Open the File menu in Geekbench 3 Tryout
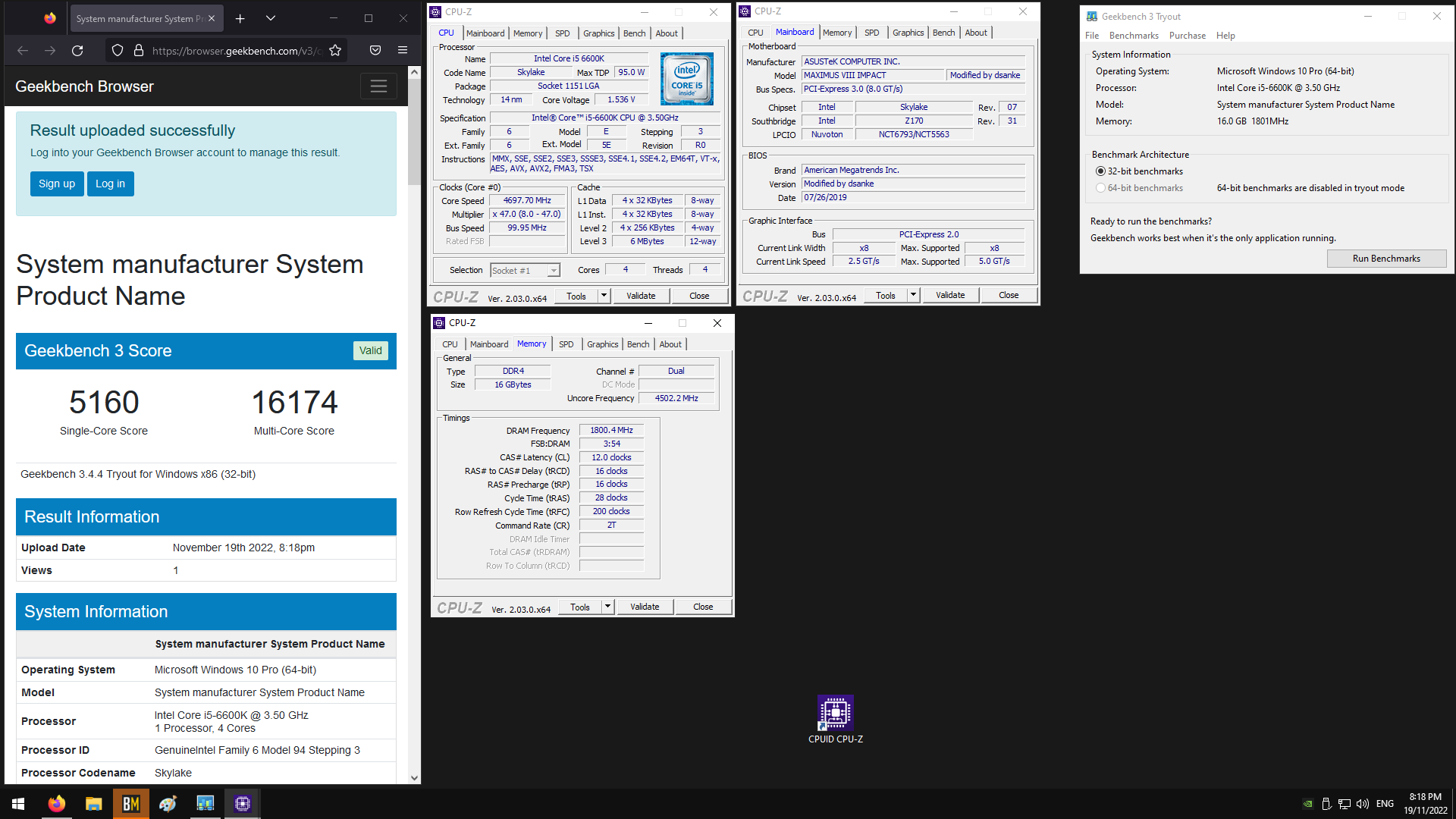 coord(1092,36)
